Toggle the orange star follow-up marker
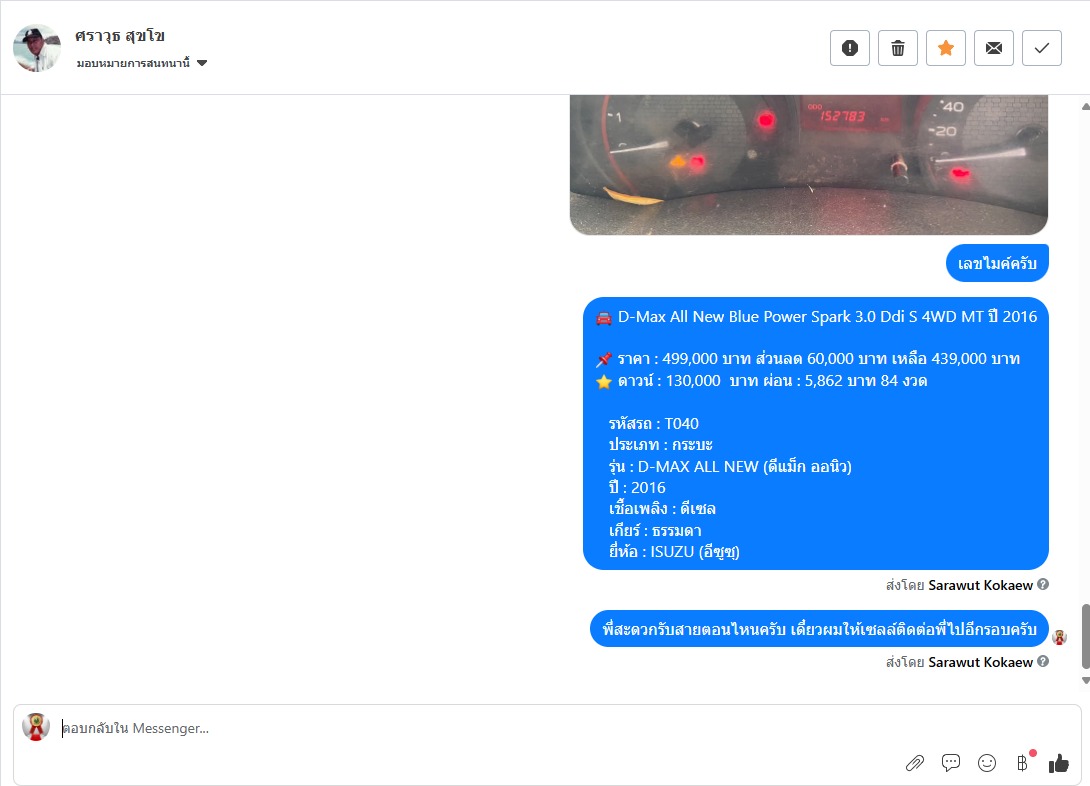This screenshot has height=786, width=1090. [945, 48]
